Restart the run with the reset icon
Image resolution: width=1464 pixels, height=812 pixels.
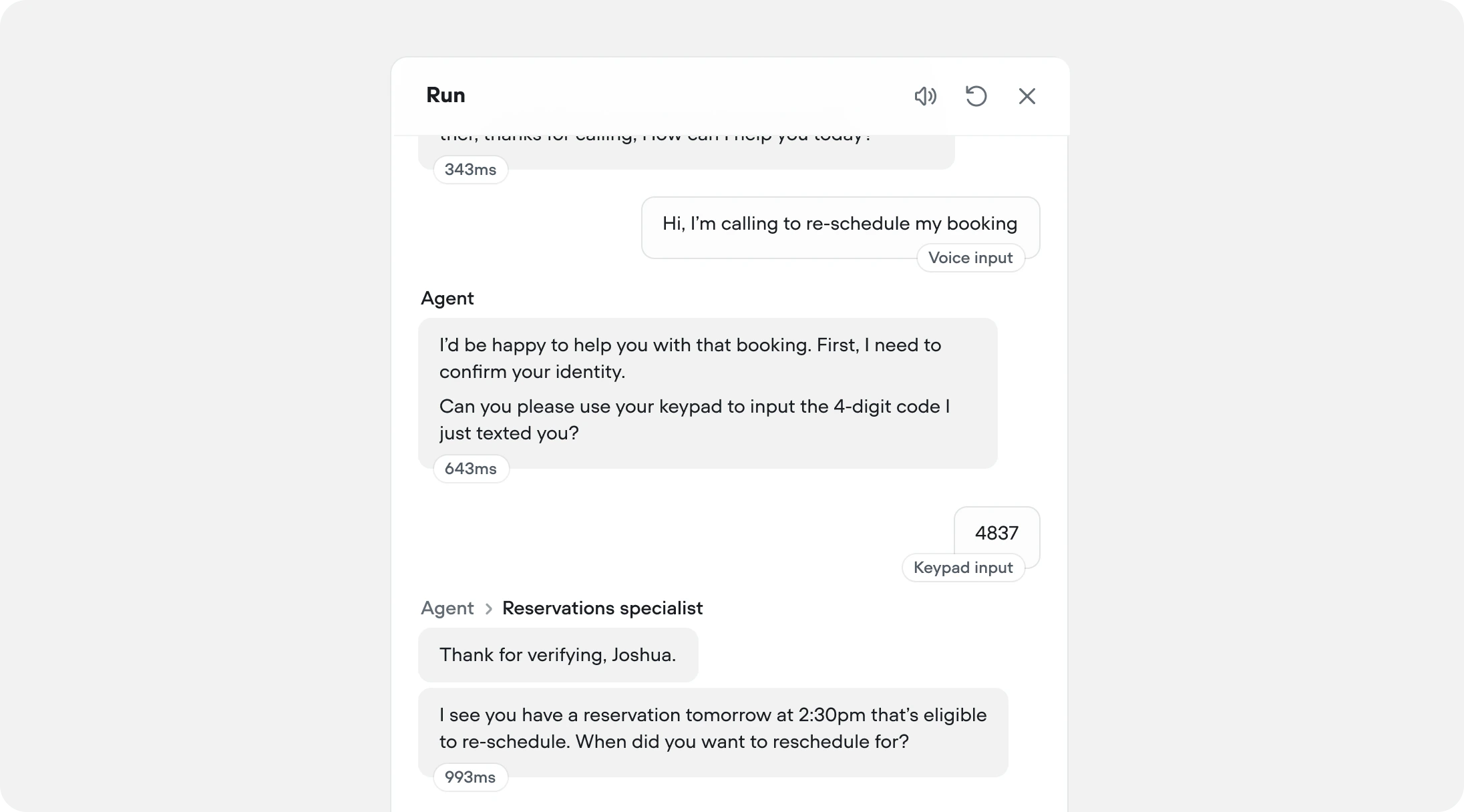pos(976,96)
